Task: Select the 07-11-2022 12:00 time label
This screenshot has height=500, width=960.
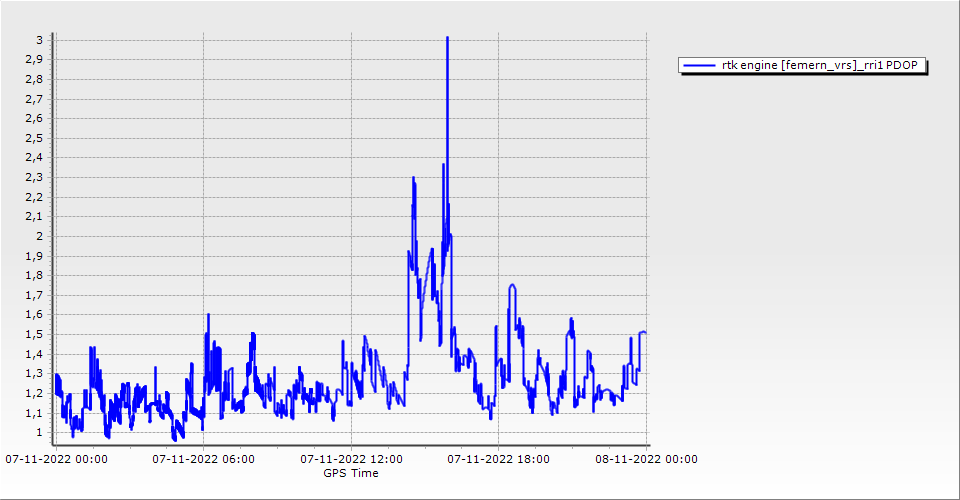Action: pos(351,459)
